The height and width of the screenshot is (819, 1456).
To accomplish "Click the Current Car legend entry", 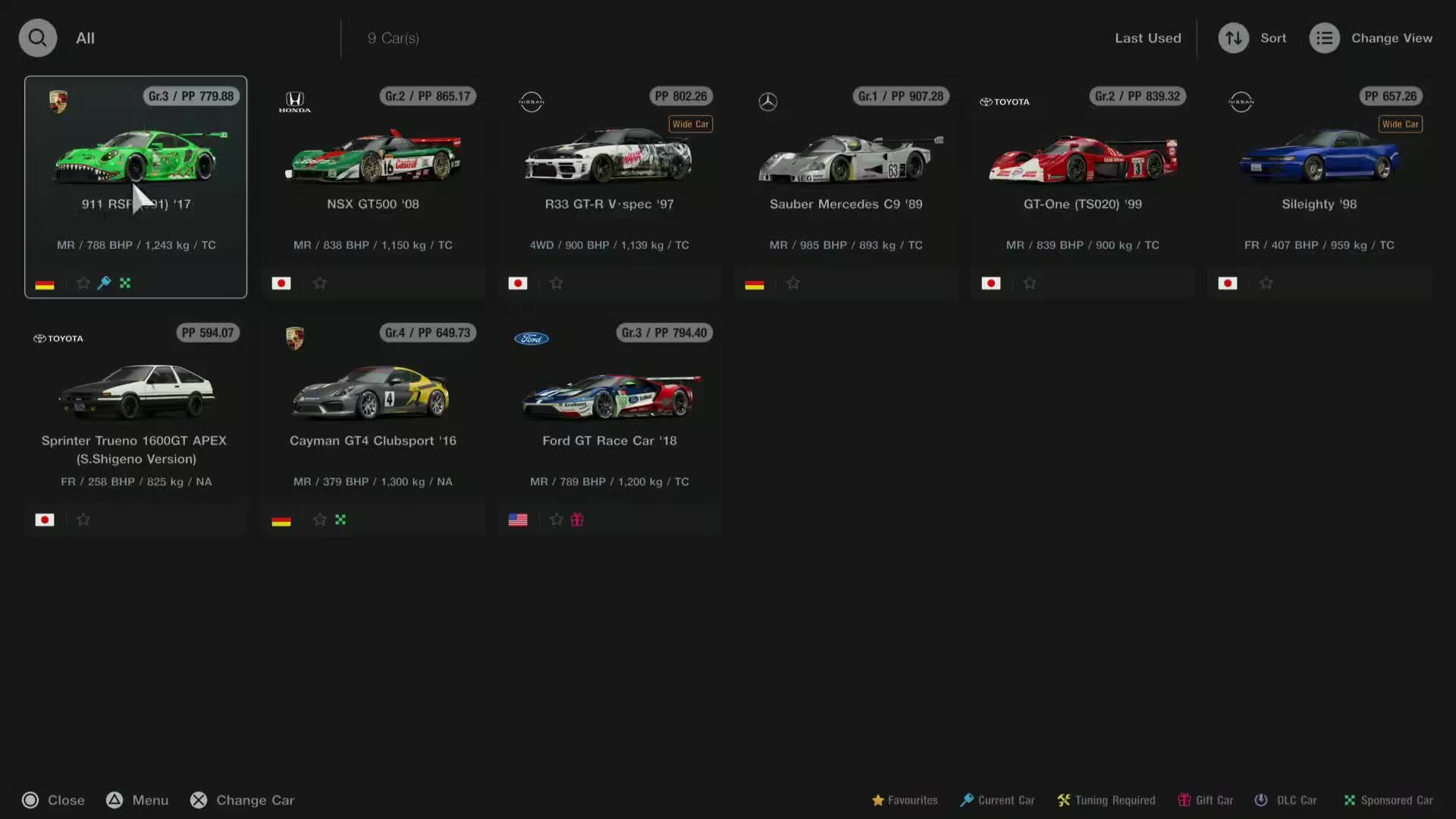I will (x=997, y=800).
